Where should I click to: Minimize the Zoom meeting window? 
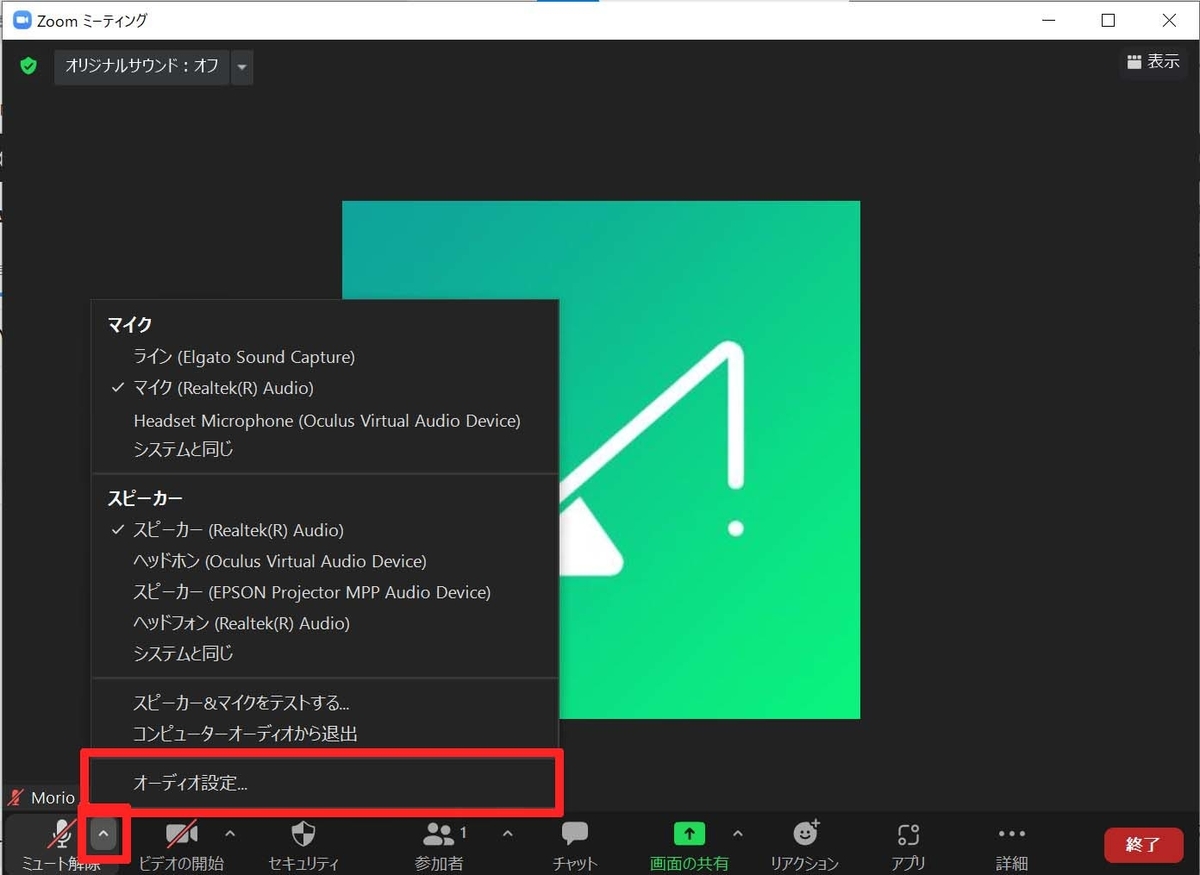point(1050,20)
